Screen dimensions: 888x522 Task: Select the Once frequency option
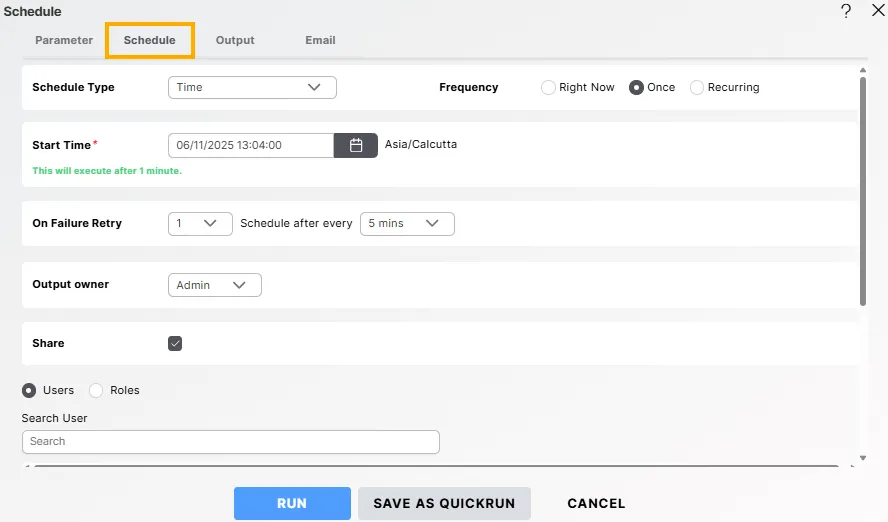point(636,88)
